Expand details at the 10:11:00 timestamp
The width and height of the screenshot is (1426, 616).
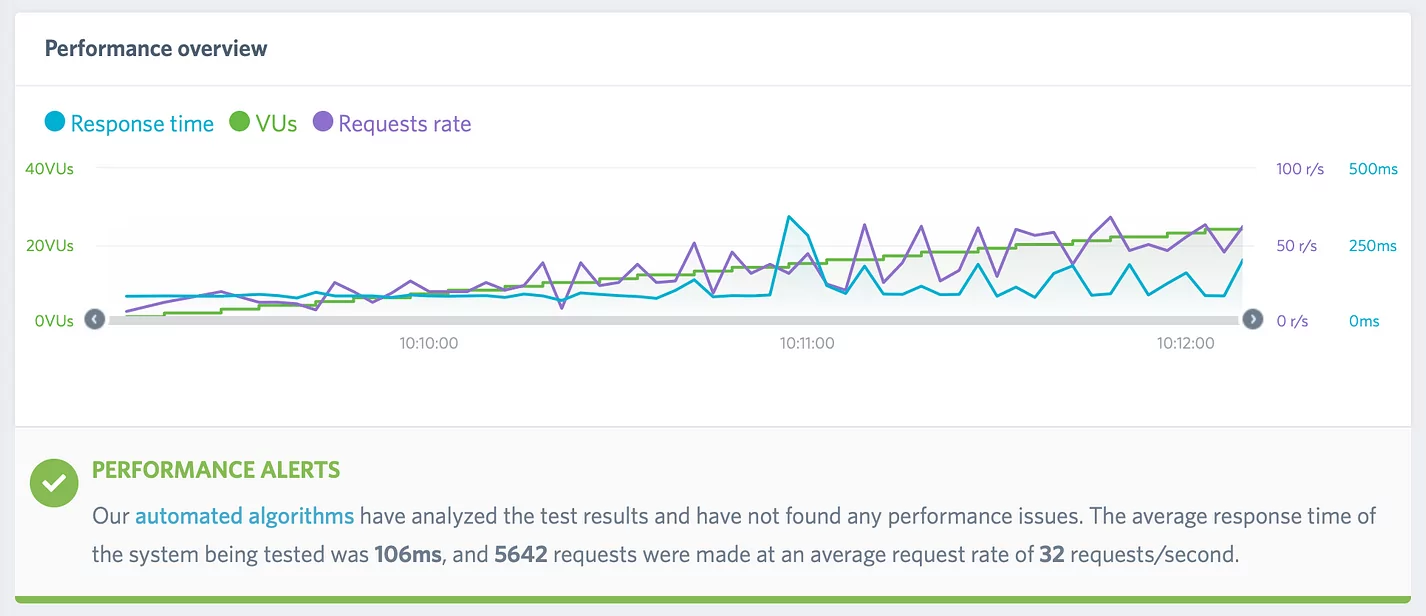(806, 342)
